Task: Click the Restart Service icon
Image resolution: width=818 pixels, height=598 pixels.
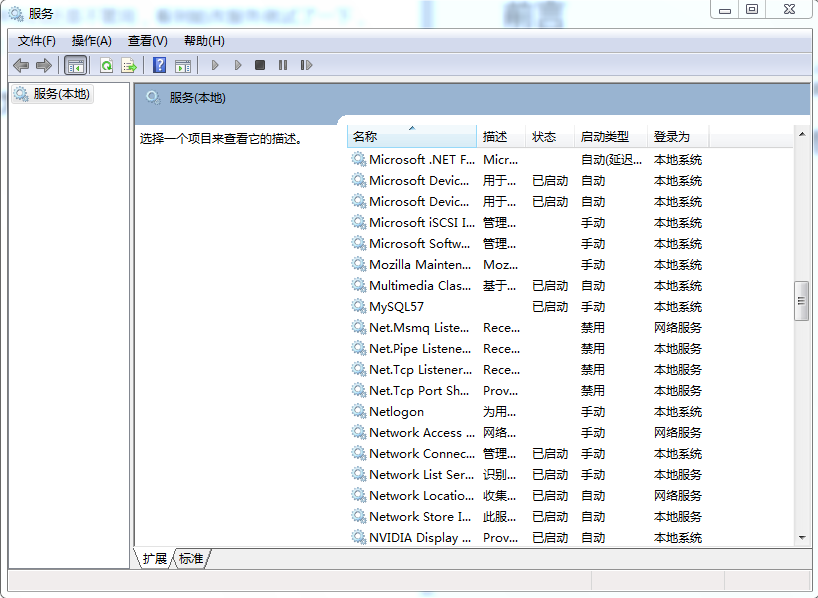Action: (x=307, y=64)
